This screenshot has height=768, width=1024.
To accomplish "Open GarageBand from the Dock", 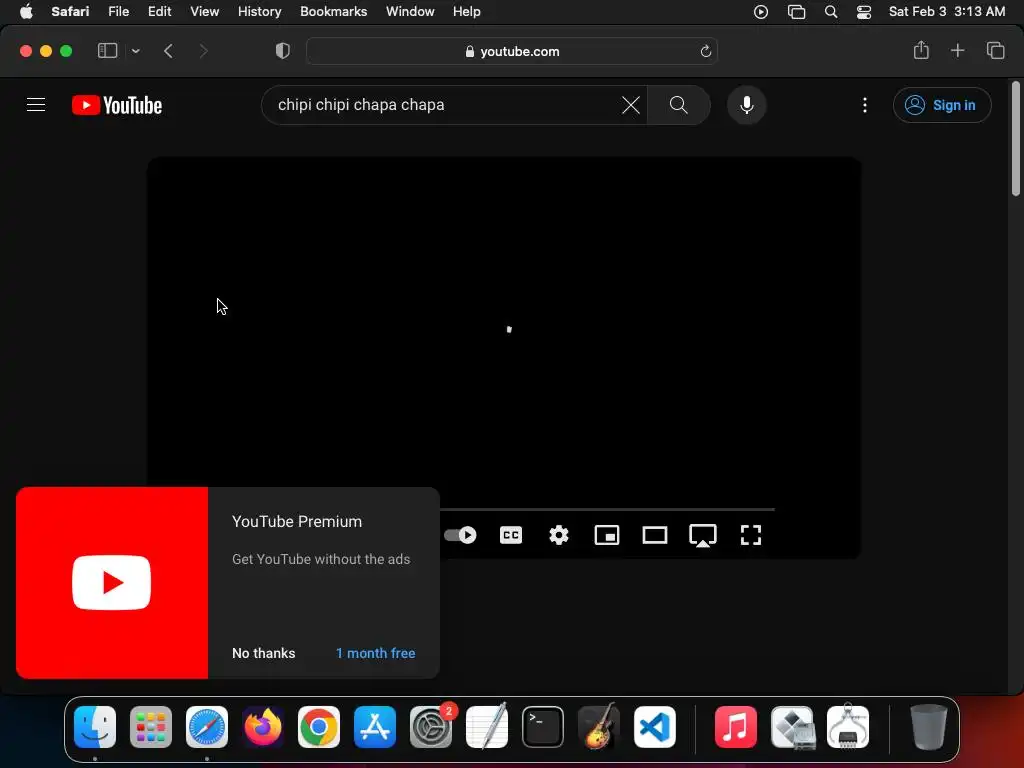I will [599, 727].
